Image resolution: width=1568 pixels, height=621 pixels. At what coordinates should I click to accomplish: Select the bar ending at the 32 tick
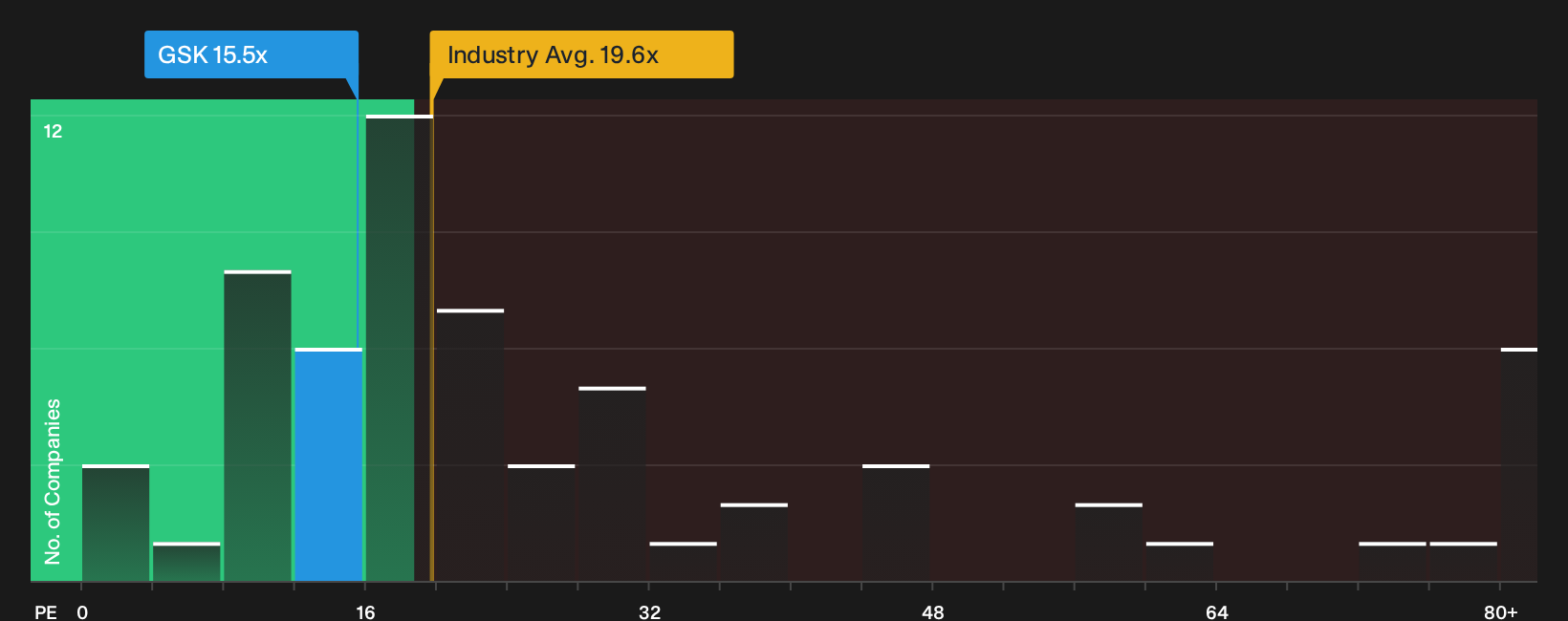tap(613, 483)
